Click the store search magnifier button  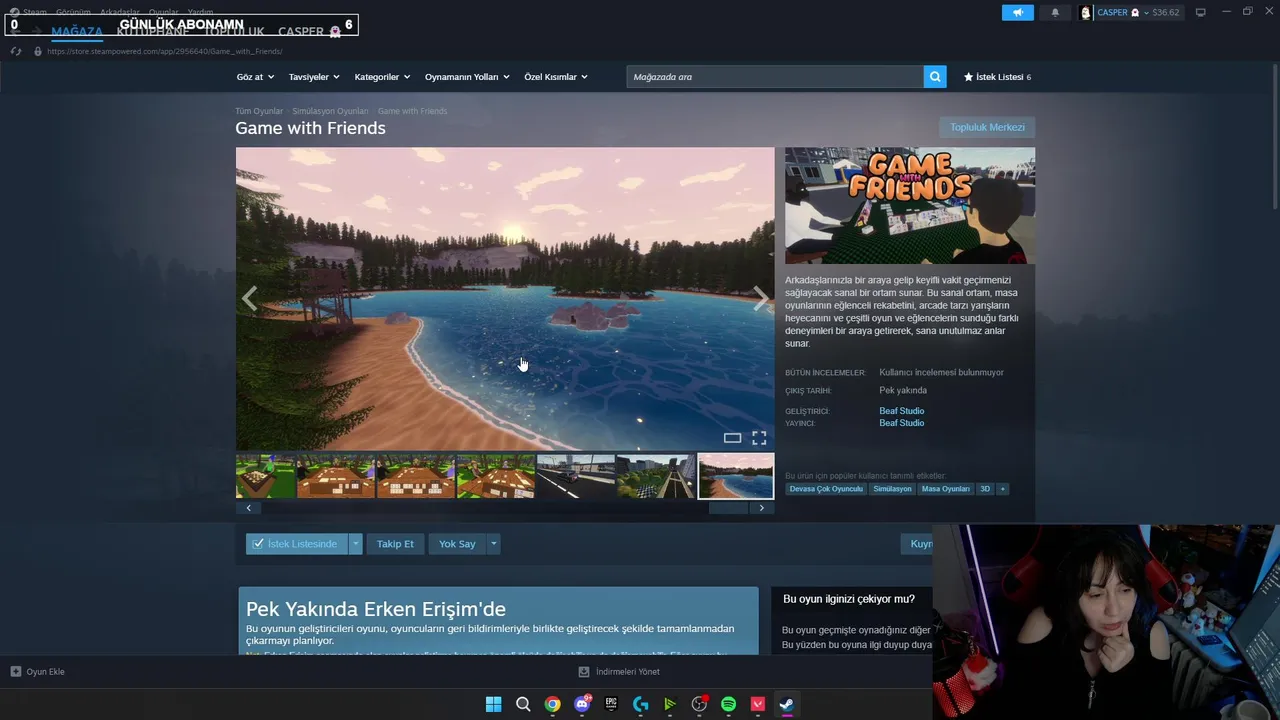point(935,77)
